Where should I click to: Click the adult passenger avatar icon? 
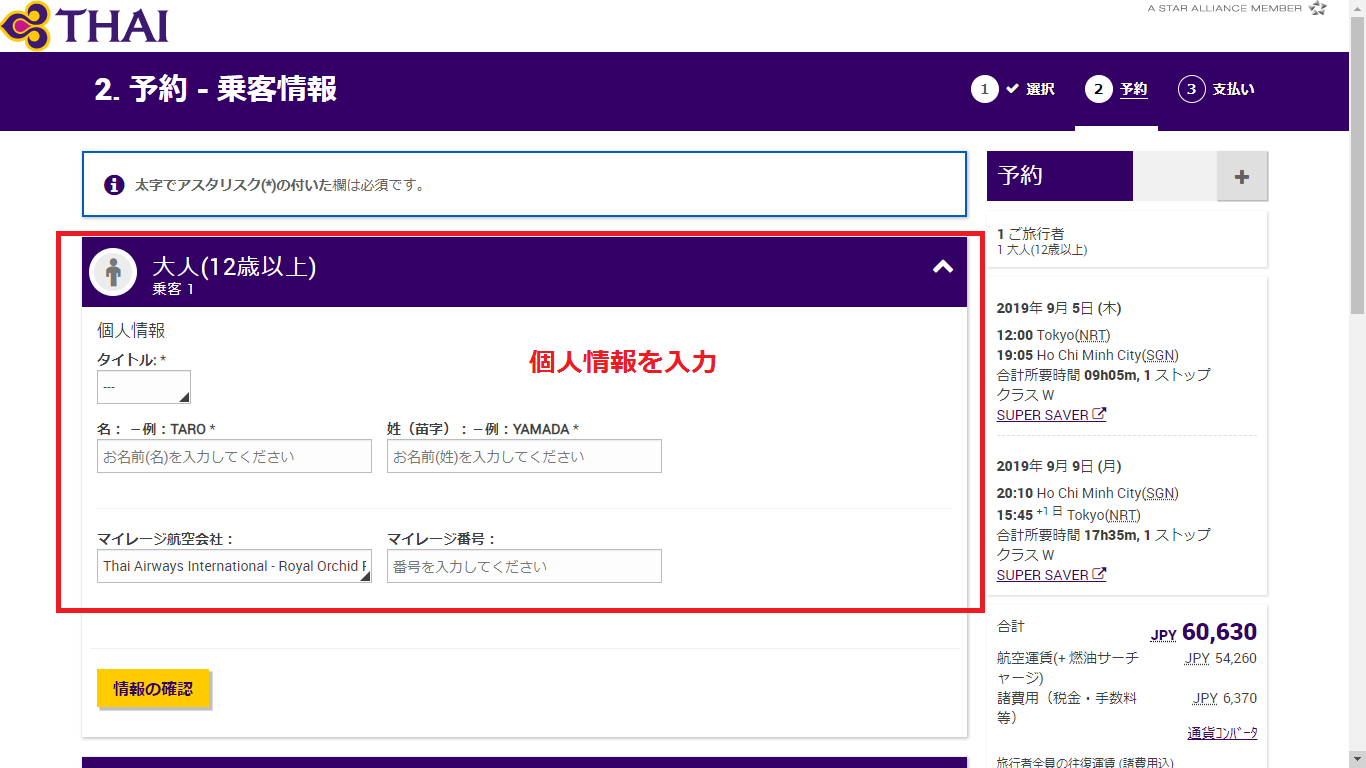tap(113, 272)
